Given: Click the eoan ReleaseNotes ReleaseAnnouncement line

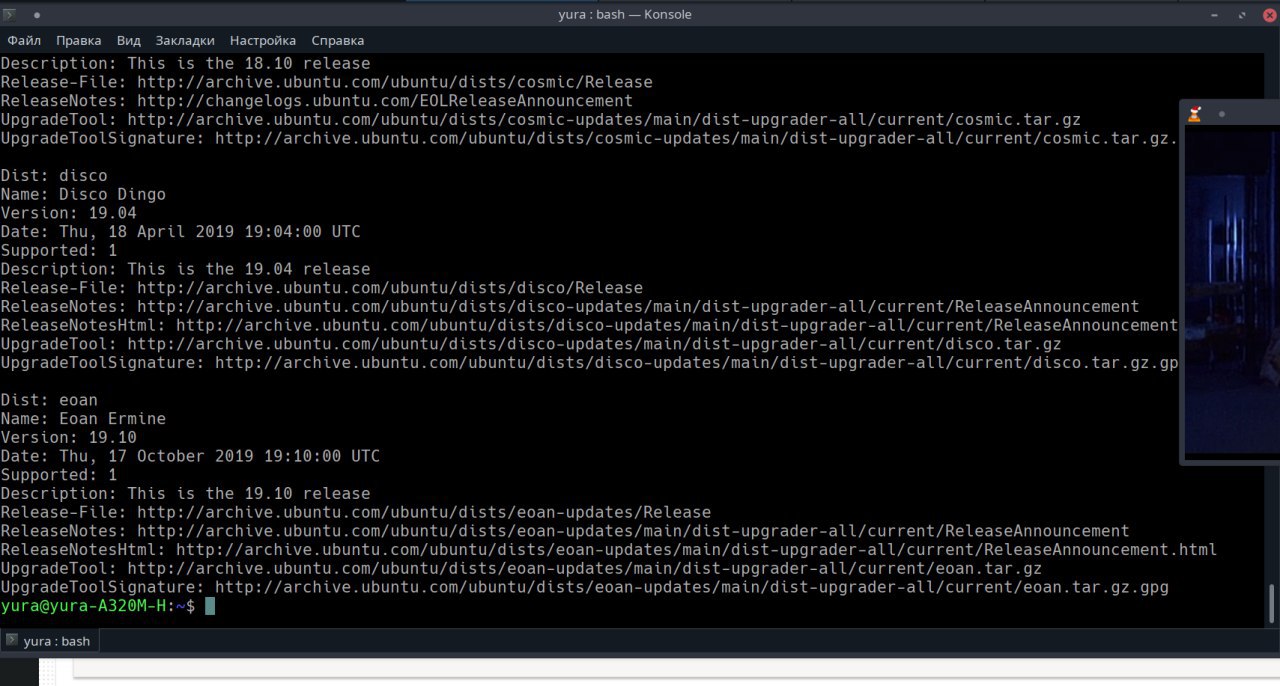Looking at the screenshot, I should [565, 531].
